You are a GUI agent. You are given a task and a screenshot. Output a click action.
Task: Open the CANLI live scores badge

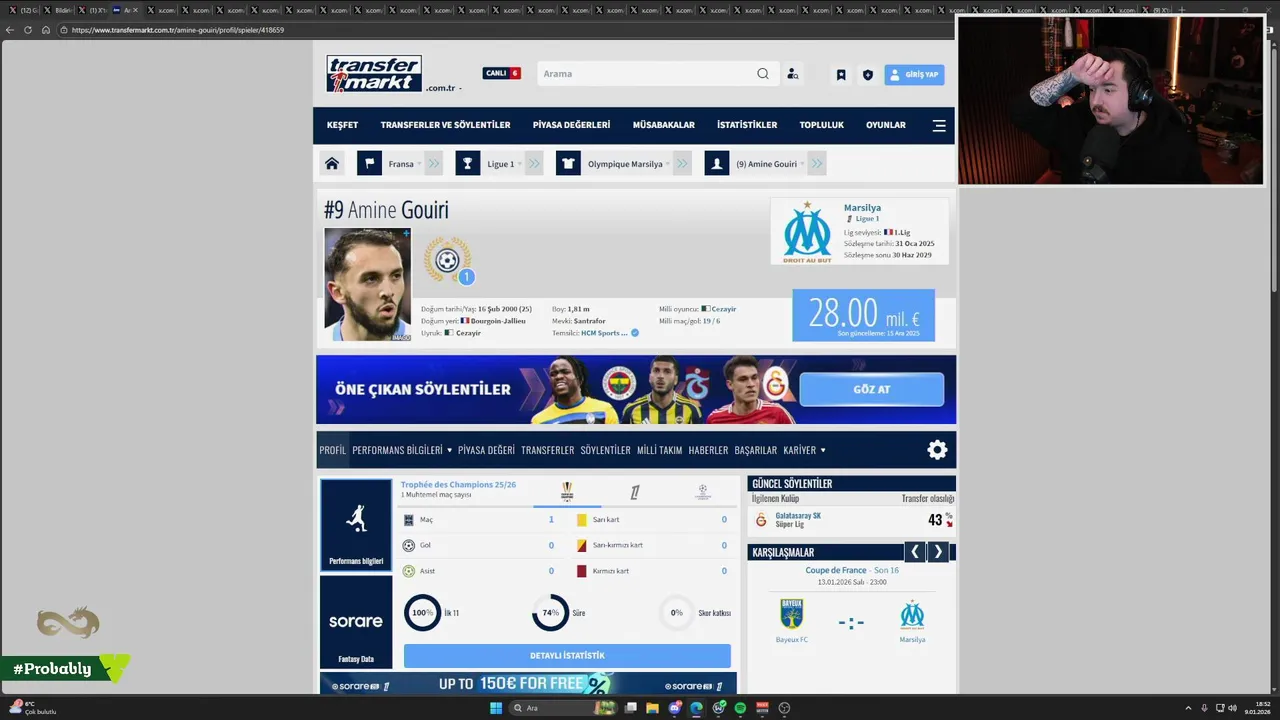click(x=502, y=73)
